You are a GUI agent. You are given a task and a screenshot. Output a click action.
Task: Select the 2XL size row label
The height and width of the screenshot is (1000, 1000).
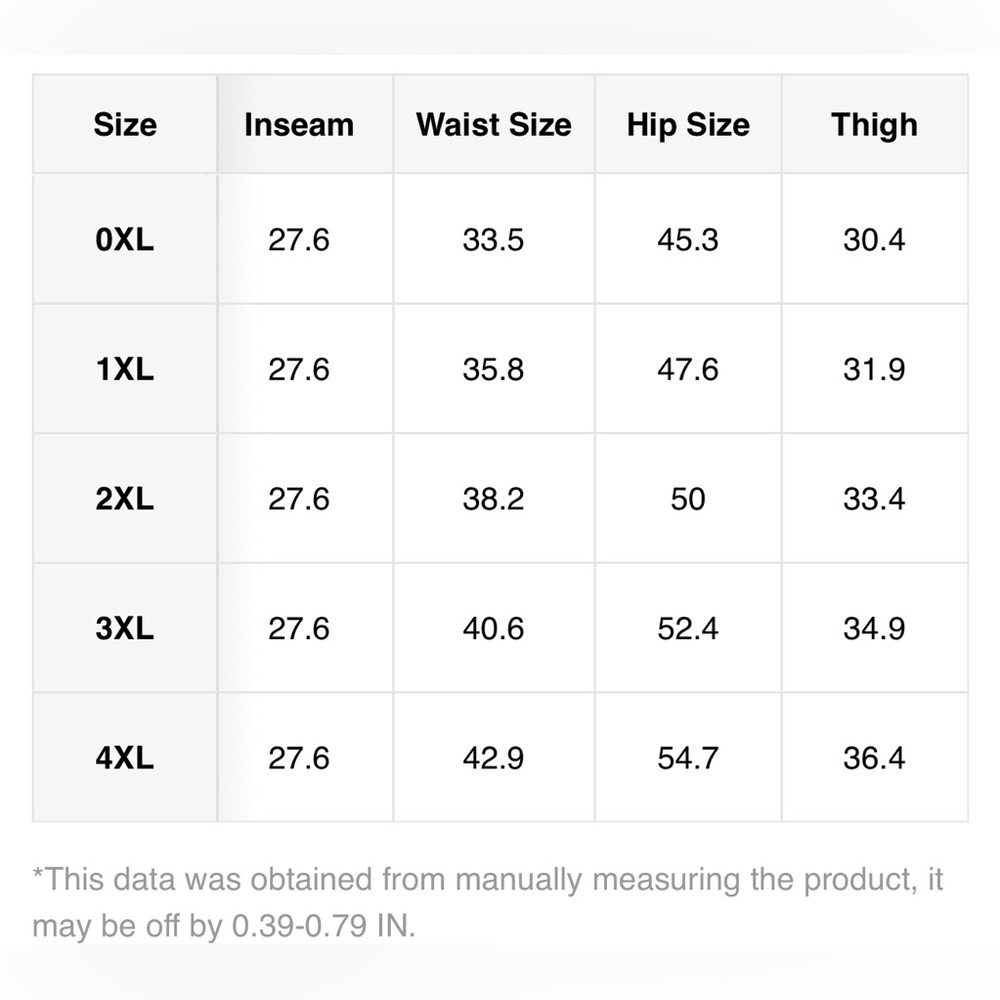coord(125,499)
